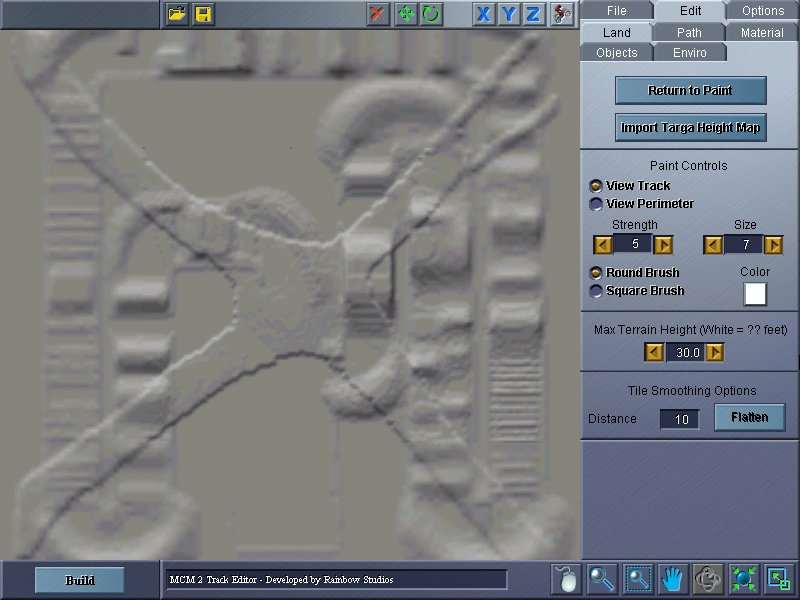The image size is (800, 600).
Task: Toggle the Z axis constraint
Action: (x=533, y=14)
